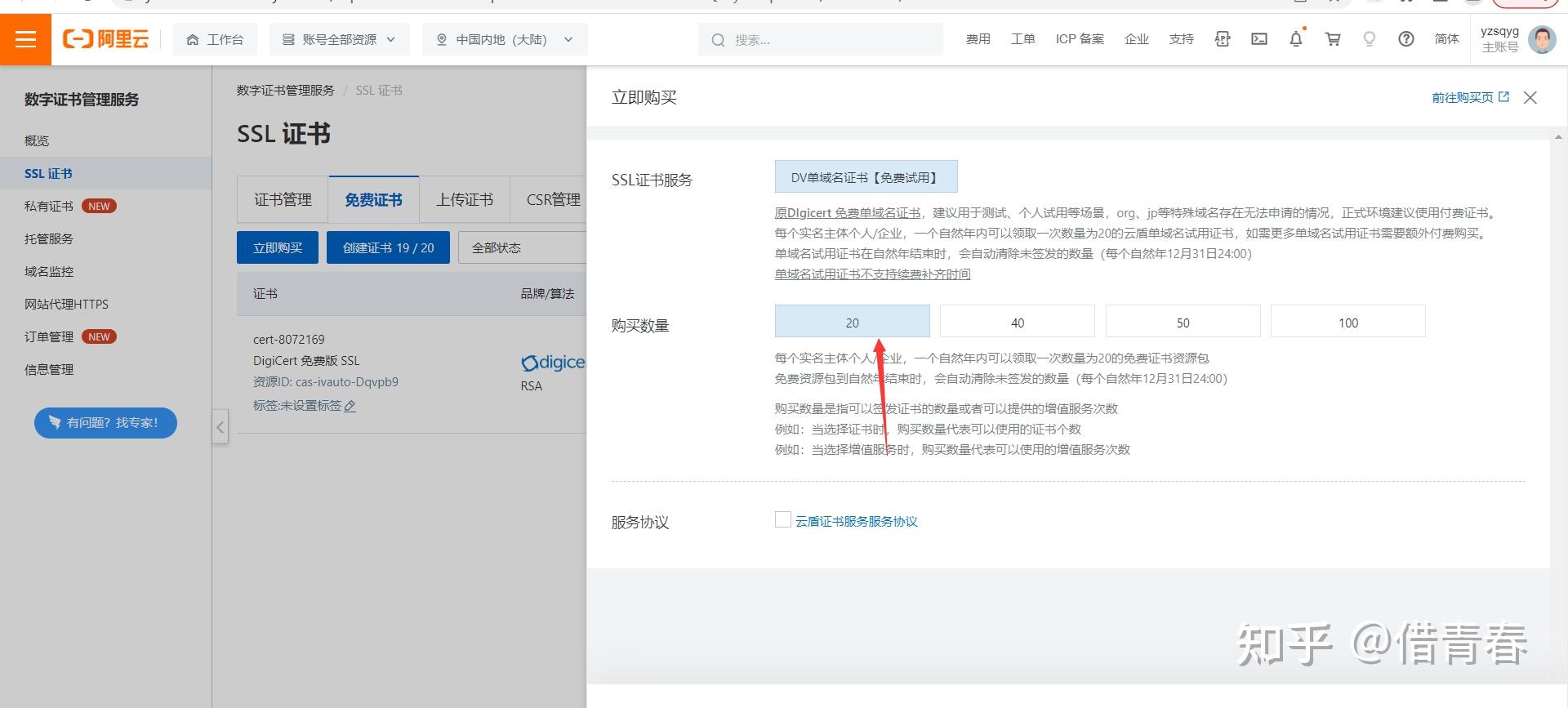Click the blue 立即购买 button
This screenshot has height=708, width=1568.
[x=278, y=247]
